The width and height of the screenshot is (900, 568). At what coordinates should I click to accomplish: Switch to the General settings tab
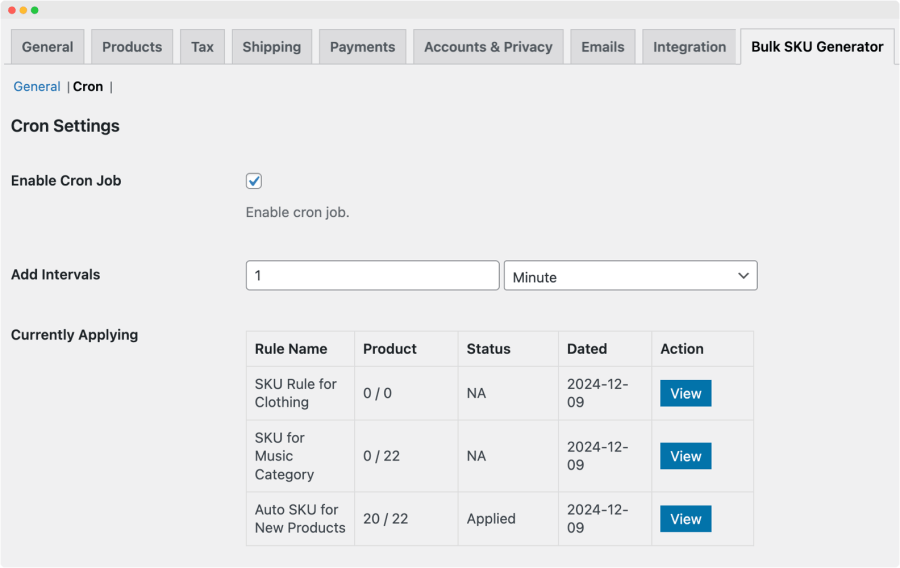click(47, 47)
